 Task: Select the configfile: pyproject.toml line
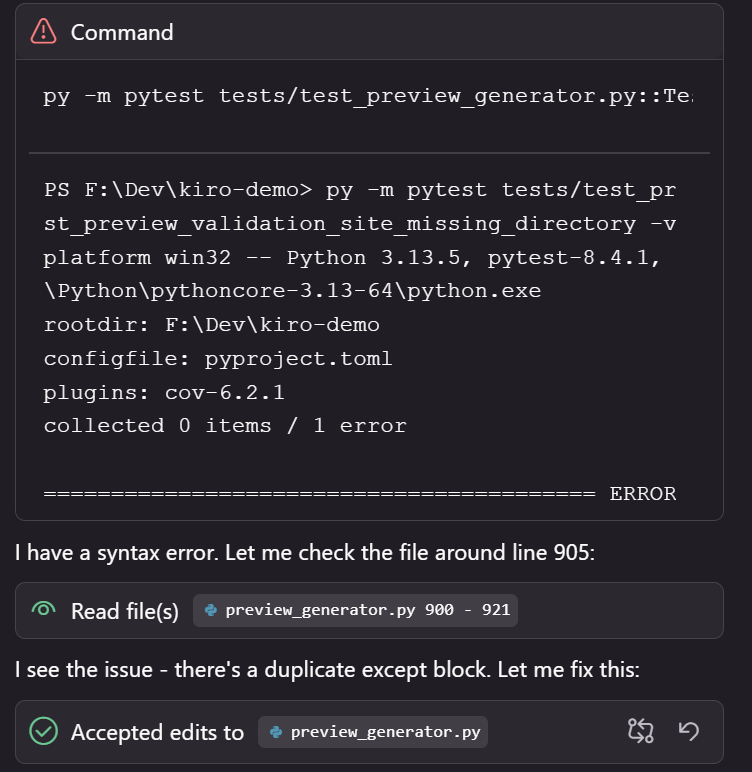[218, 358]
